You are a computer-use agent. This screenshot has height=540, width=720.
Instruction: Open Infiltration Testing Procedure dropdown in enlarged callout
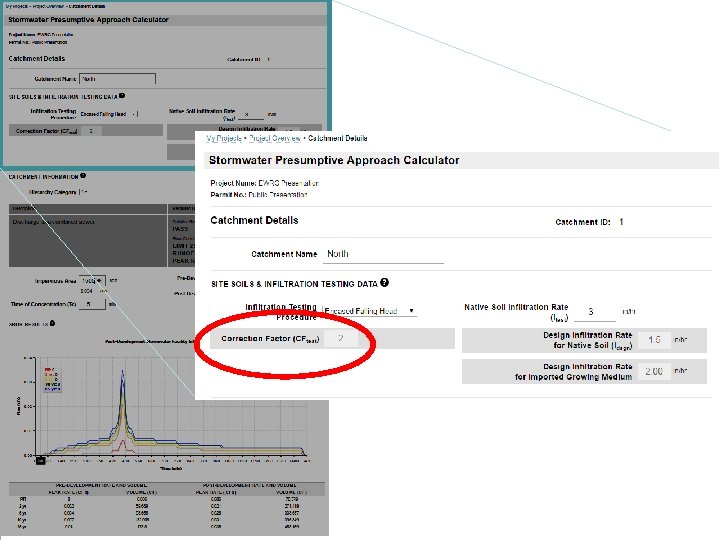click(x=369, y=311)
